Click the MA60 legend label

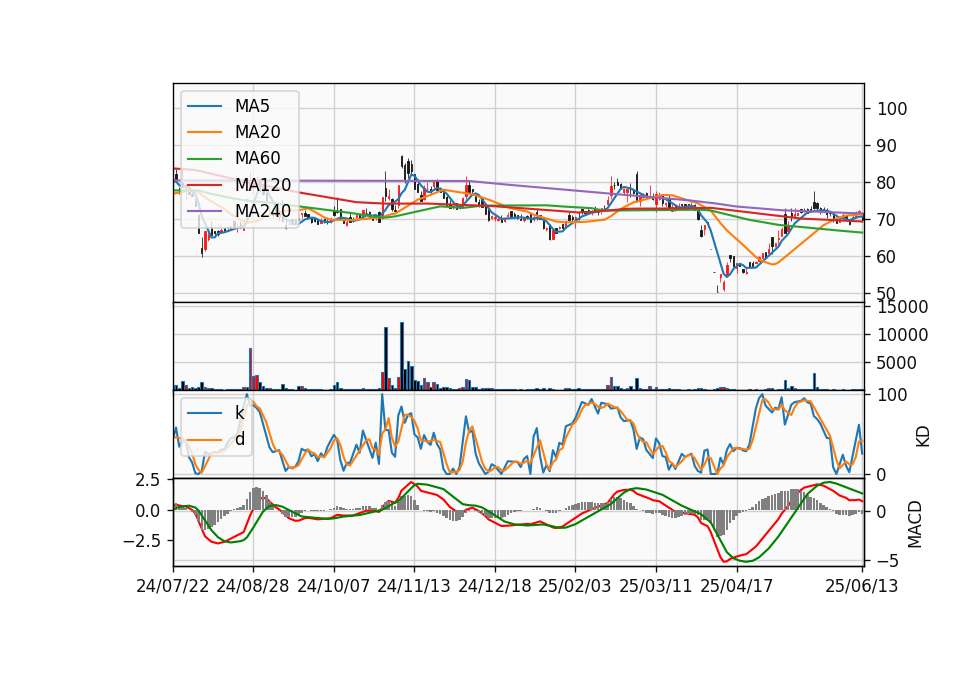pos(258,158)
